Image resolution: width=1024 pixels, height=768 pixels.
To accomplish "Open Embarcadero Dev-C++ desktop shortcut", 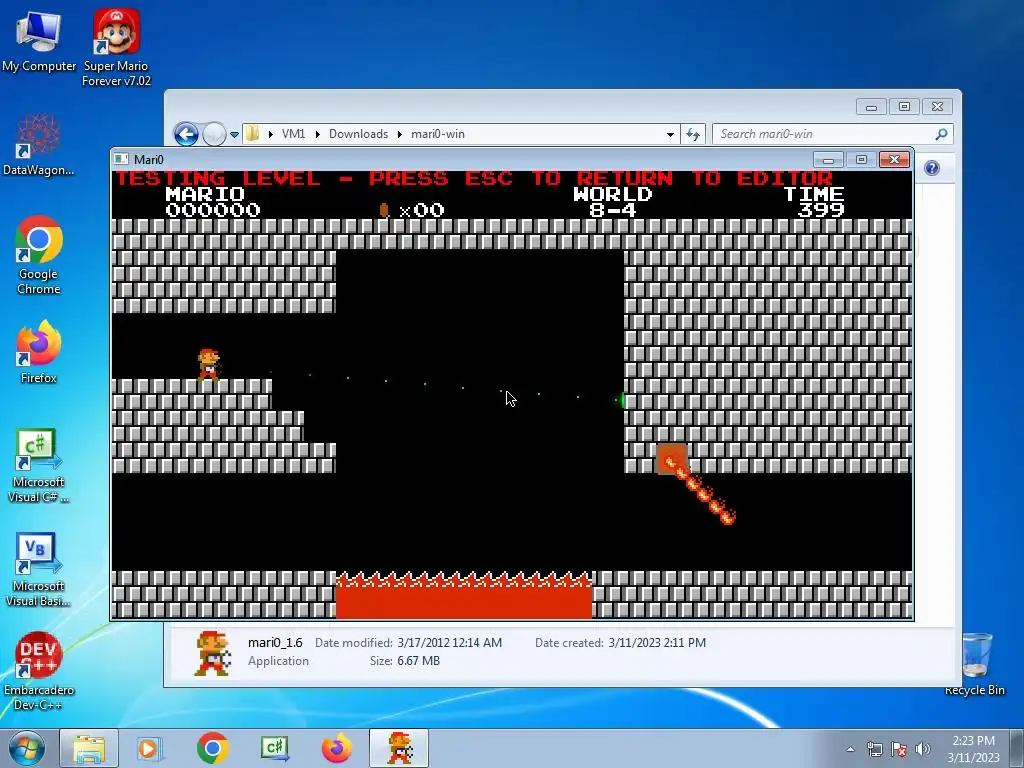I will [x=39, y=671].
